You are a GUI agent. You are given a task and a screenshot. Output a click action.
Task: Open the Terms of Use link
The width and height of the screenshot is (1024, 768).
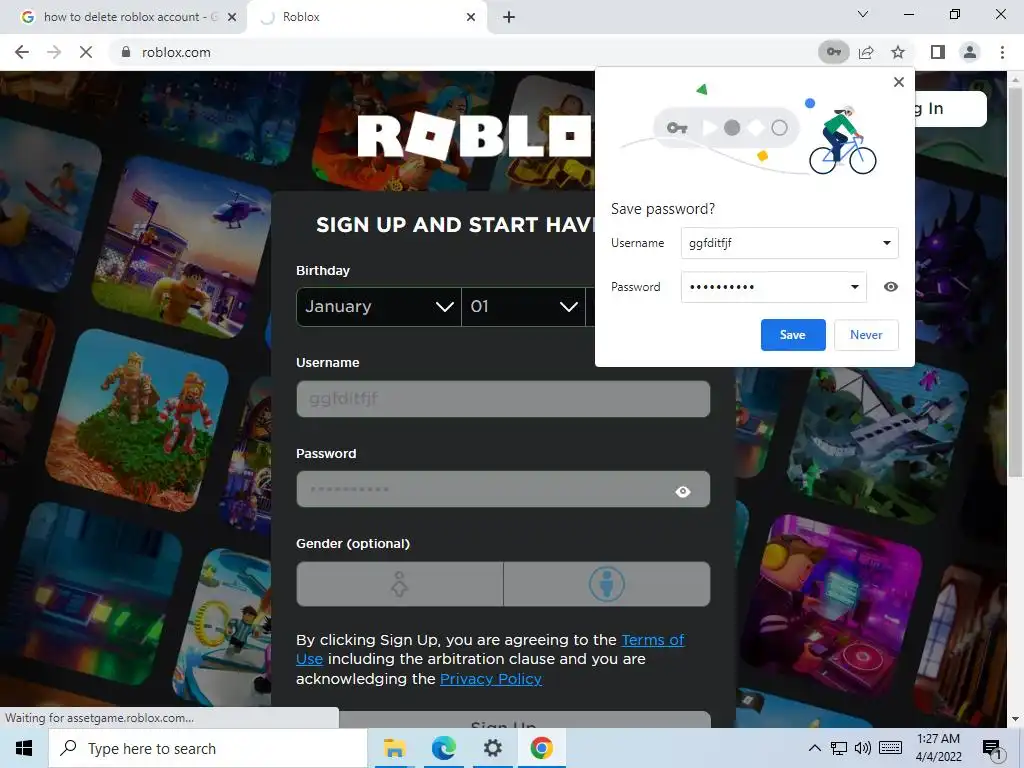490,649
